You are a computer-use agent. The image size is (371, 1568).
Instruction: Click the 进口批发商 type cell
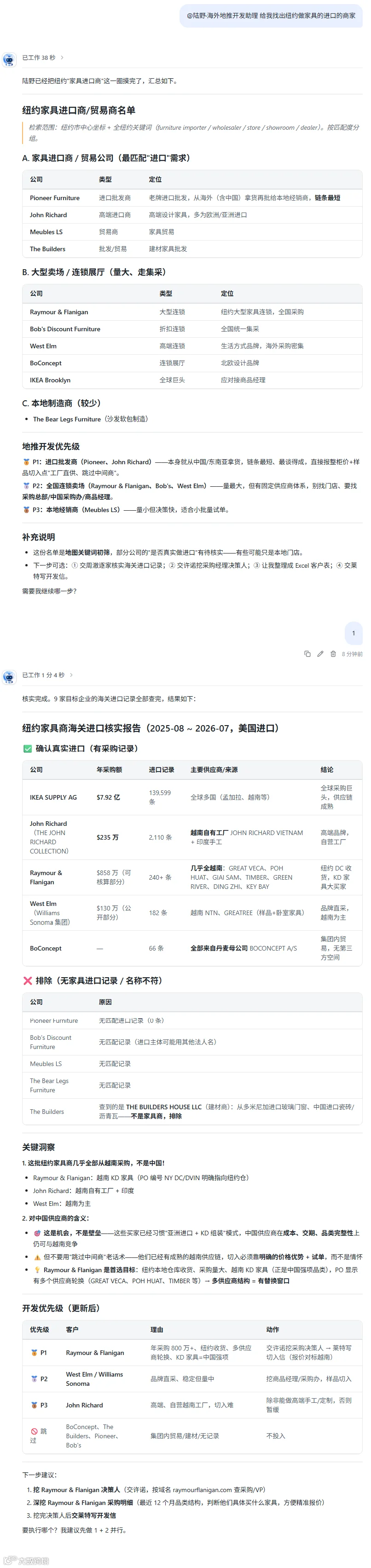click(x=115, y=198)
